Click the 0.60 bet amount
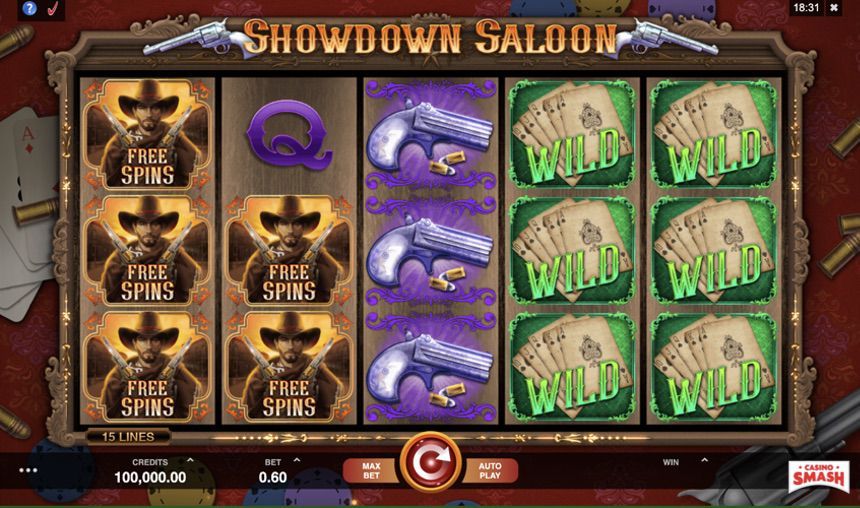Screen dimensions: 860x508 (273, 477)
